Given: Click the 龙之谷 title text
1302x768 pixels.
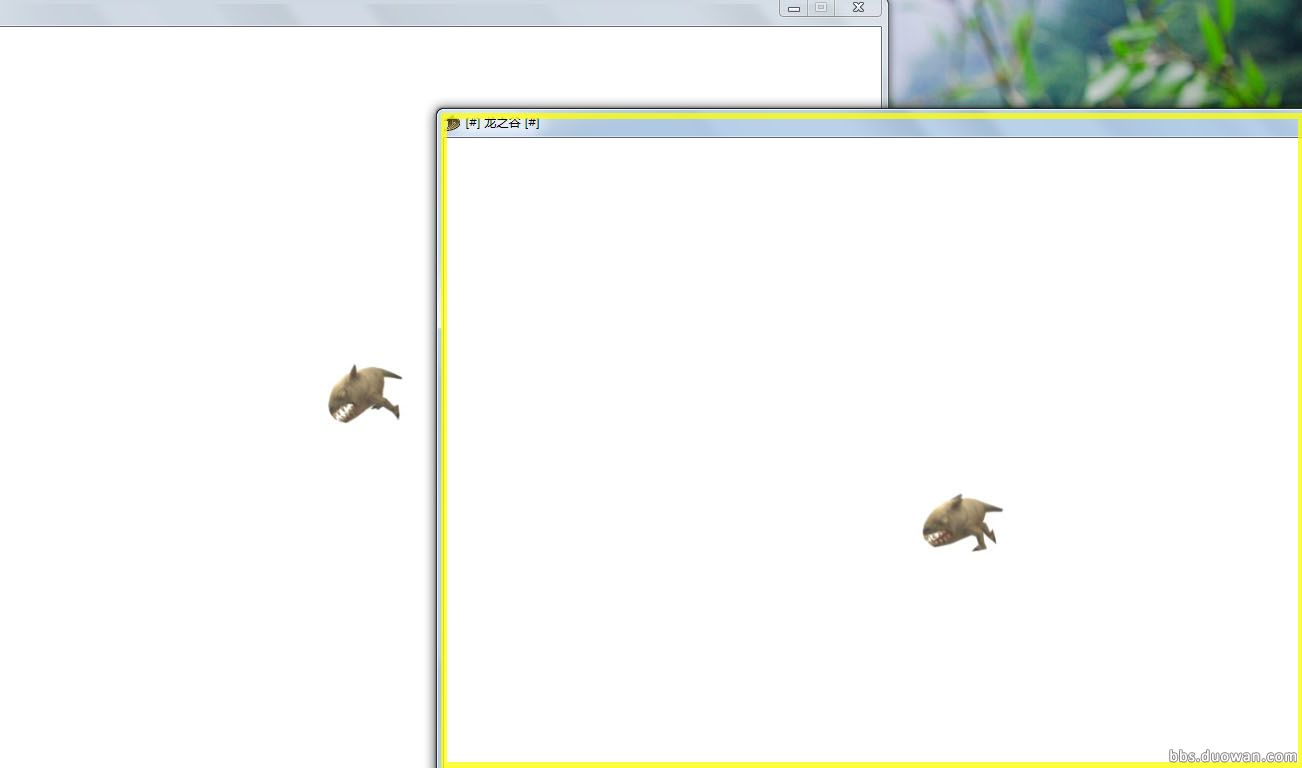Looking at the screenshot, I should [x=502, y=123].
